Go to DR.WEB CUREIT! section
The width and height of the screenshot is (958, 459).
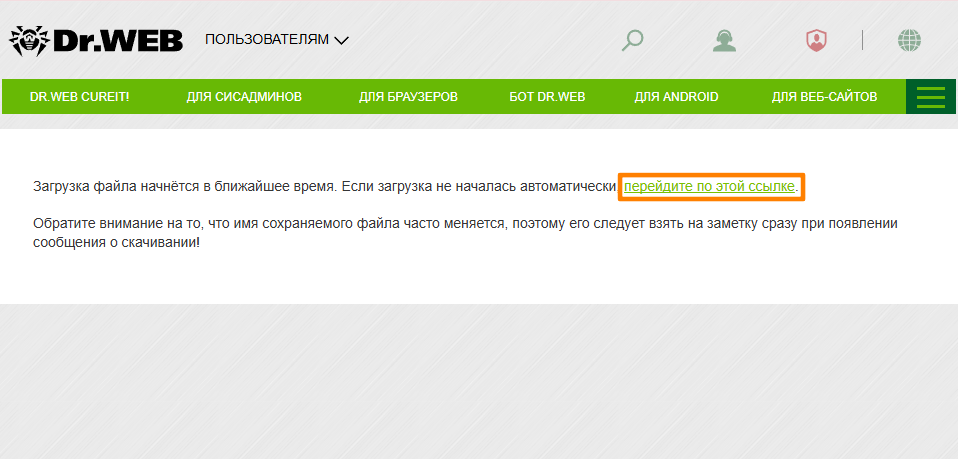tap(79, 97)
